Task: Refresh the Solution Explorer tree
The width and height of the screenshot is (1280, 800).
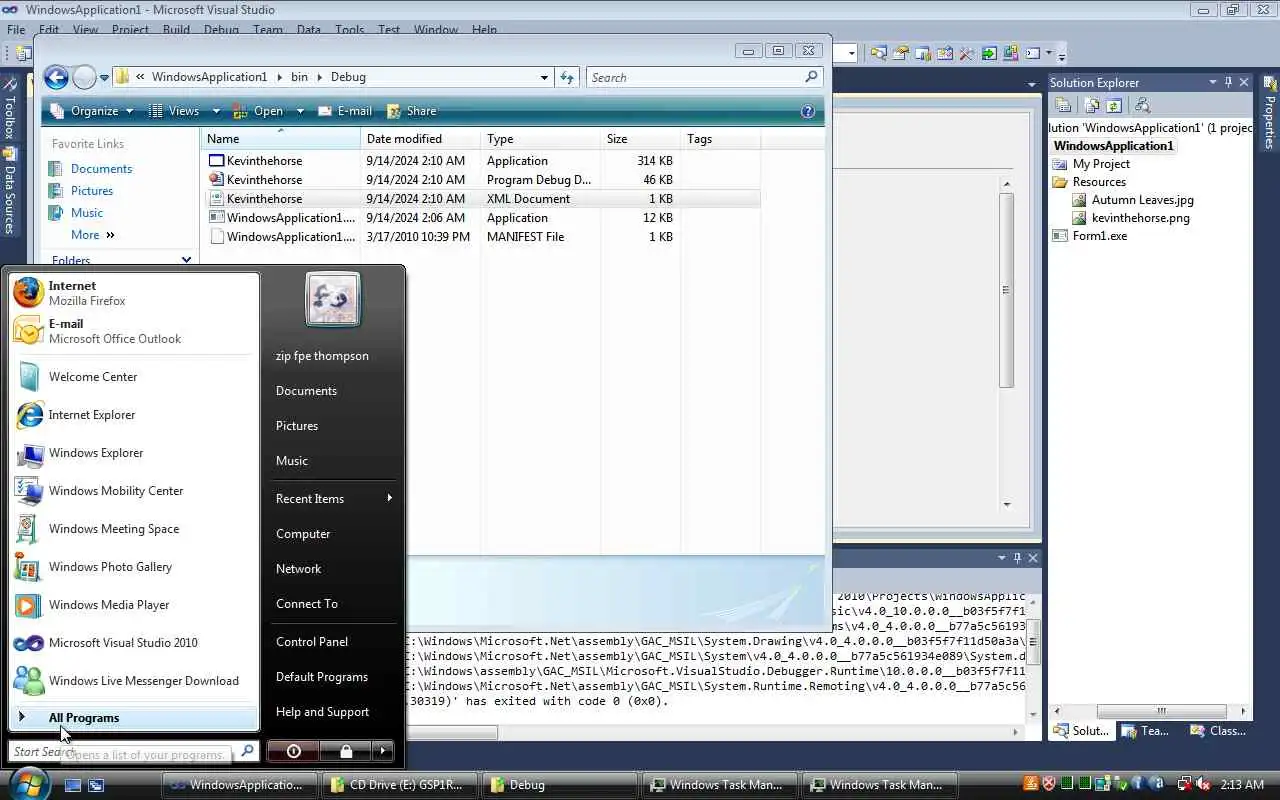Action: pos(1113,105)
